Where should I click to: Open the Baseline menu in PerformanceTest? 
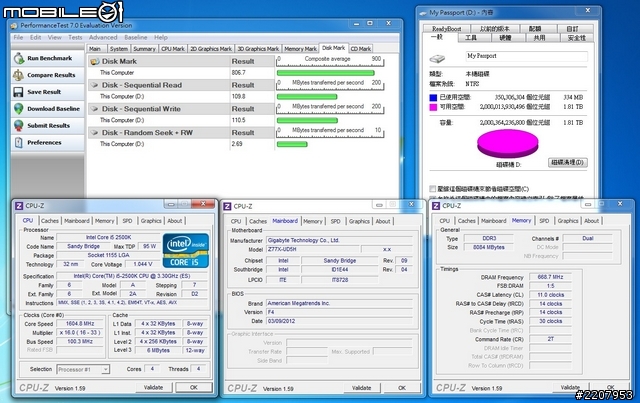[136, 37]
